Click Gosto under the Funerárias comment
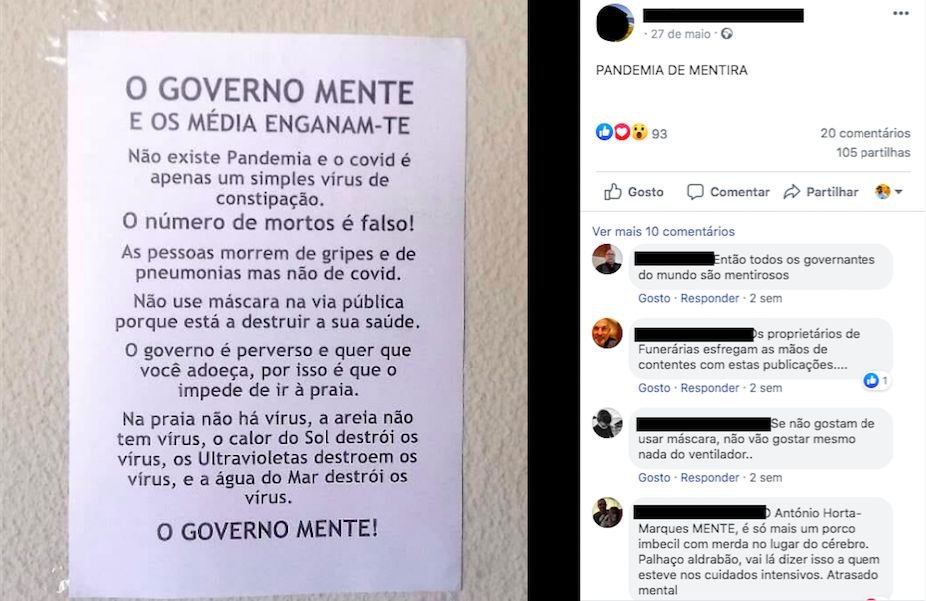The height and width of the screenshot is (601, 926). click(x=654, y=388)
